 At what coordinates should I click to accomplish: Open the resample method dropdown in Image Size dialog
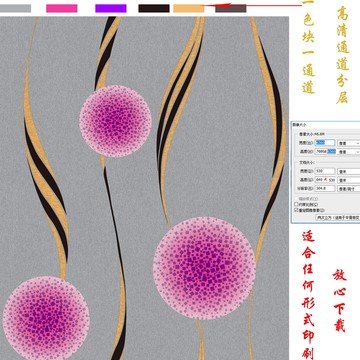click(x=338, y=217)
